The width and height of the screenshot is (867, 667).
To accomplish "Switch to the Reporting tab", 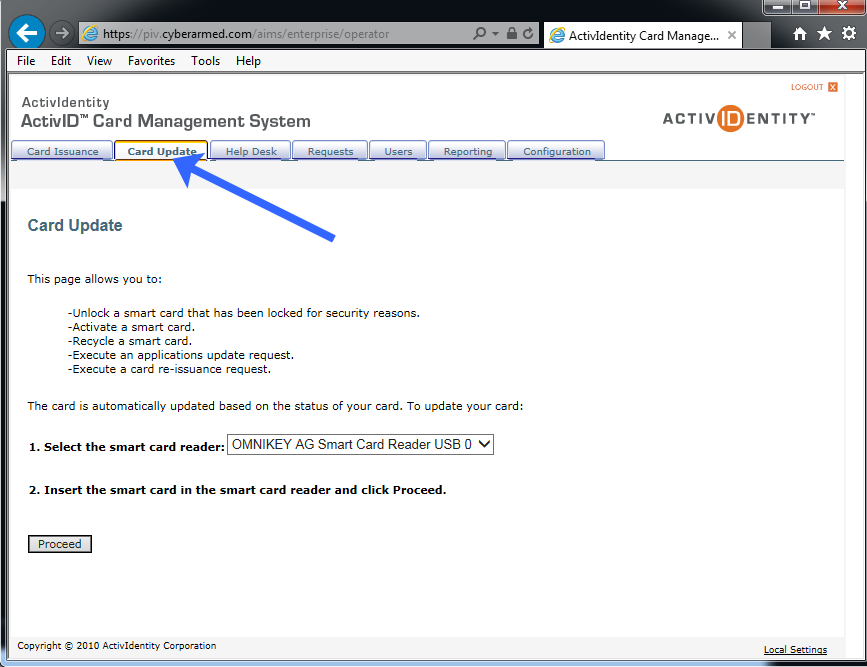I will click(468, 151).
